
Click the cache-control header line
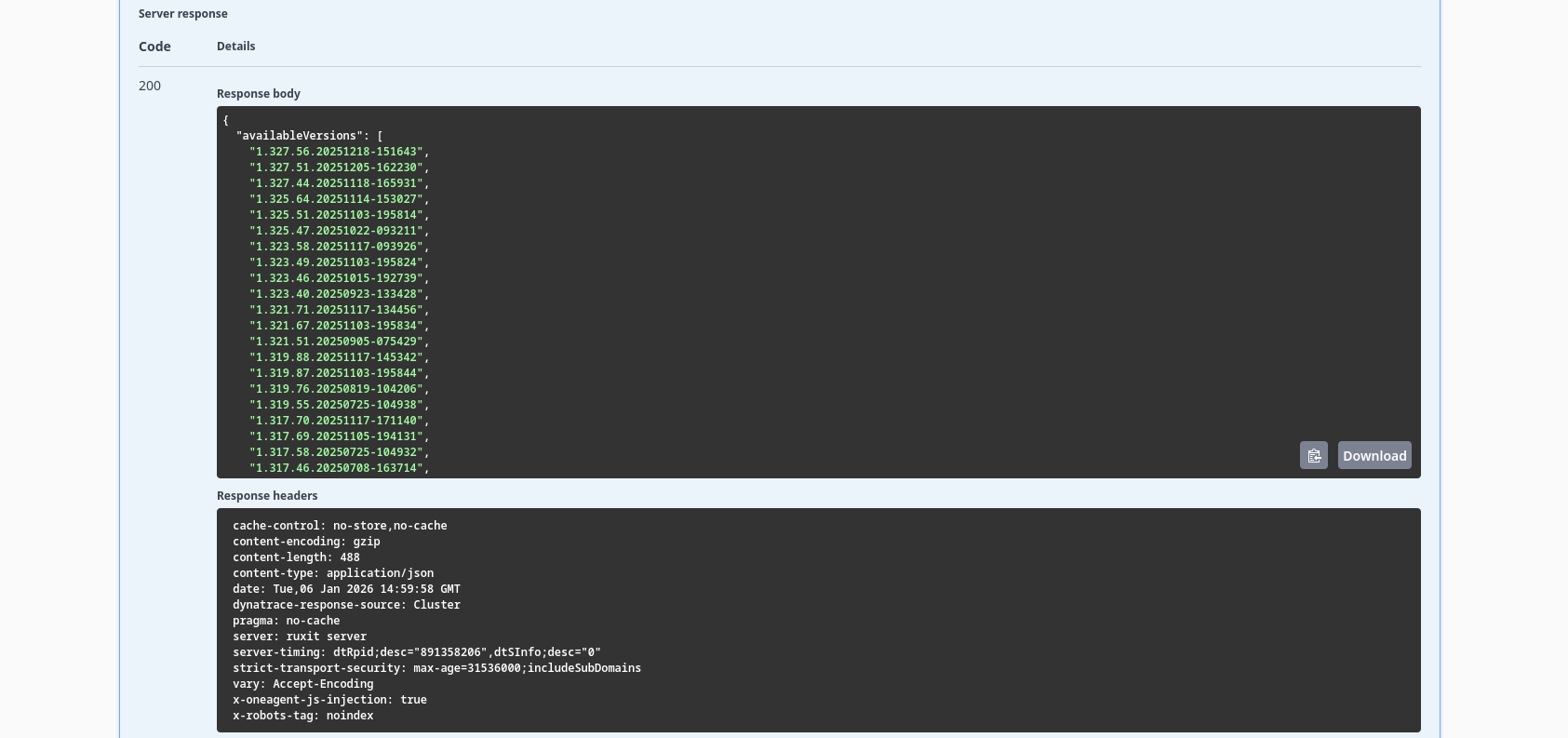[340, 526]
